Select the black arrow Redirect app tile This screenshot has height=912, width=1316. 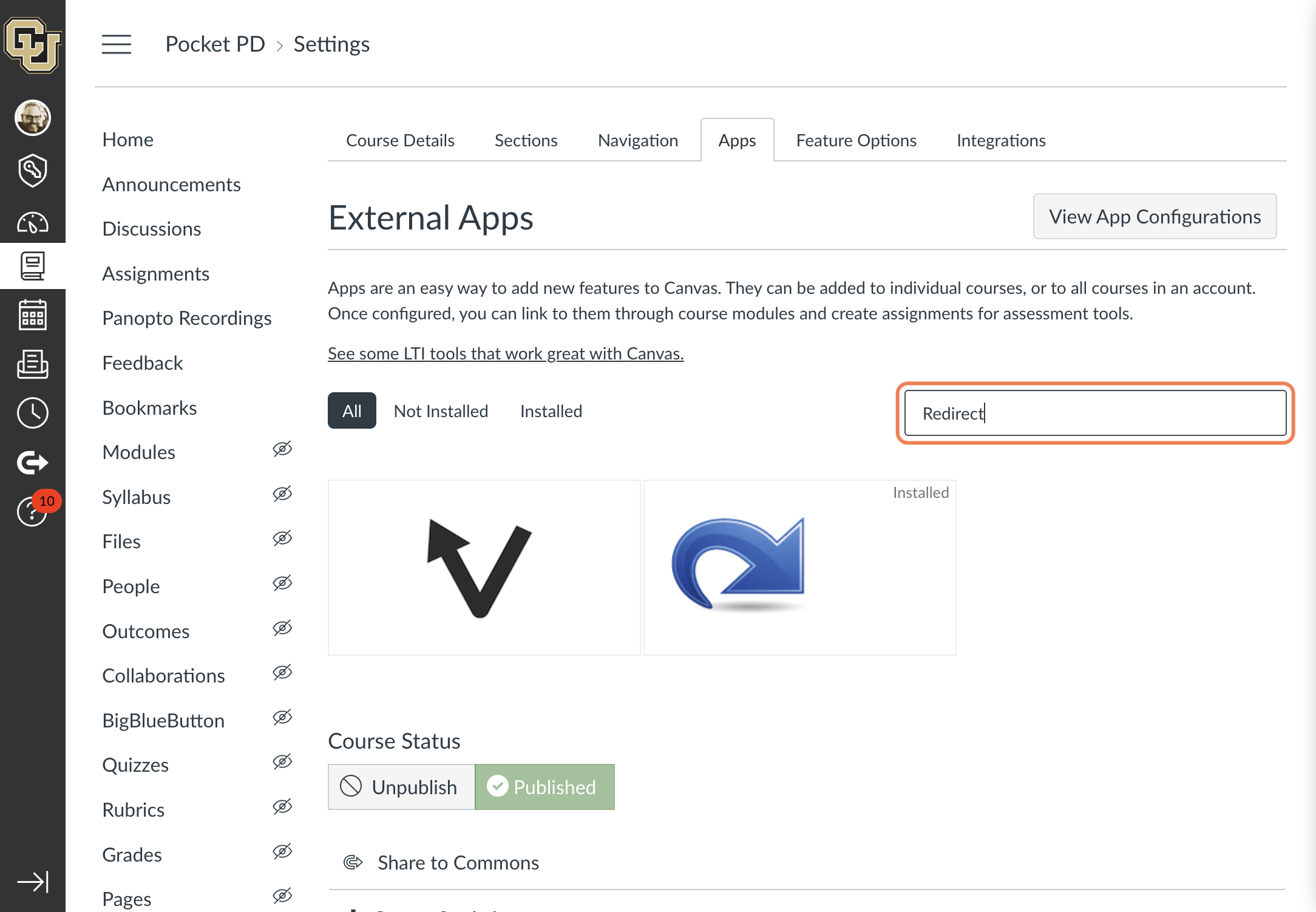[484, 568]
